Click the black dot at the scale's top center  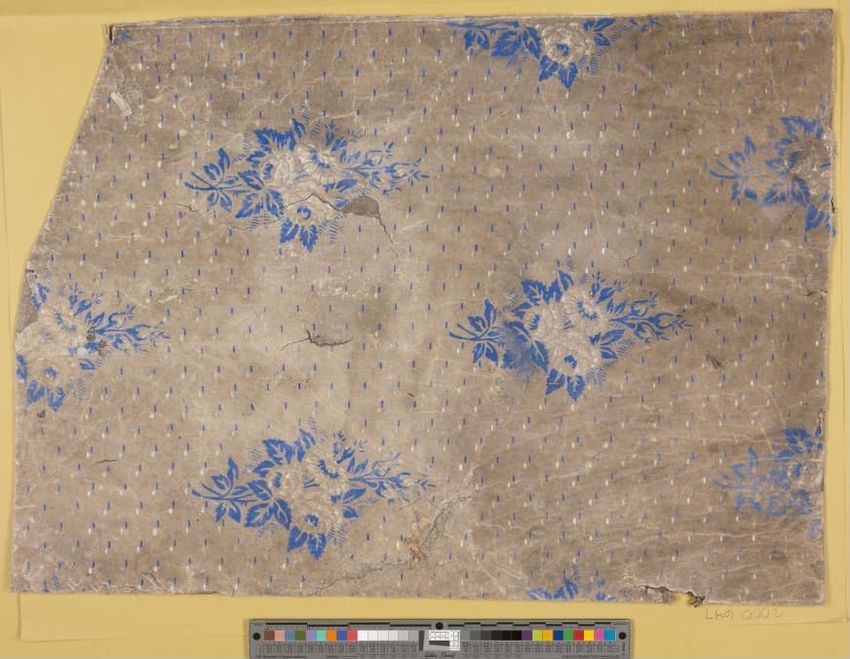pyautogui.click(x=439, y=625)
